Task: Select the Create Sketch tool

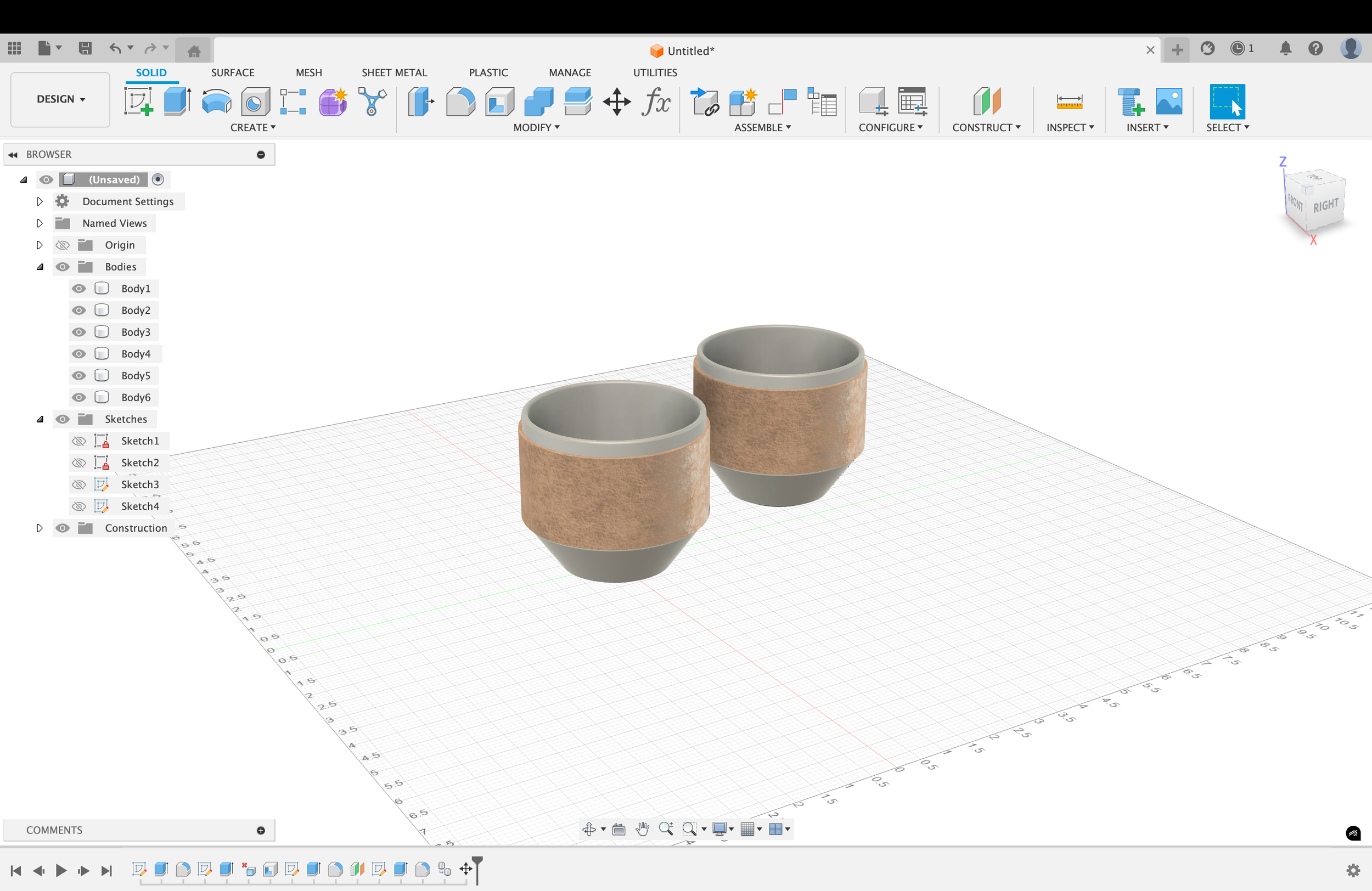Action: click(138, 102)
